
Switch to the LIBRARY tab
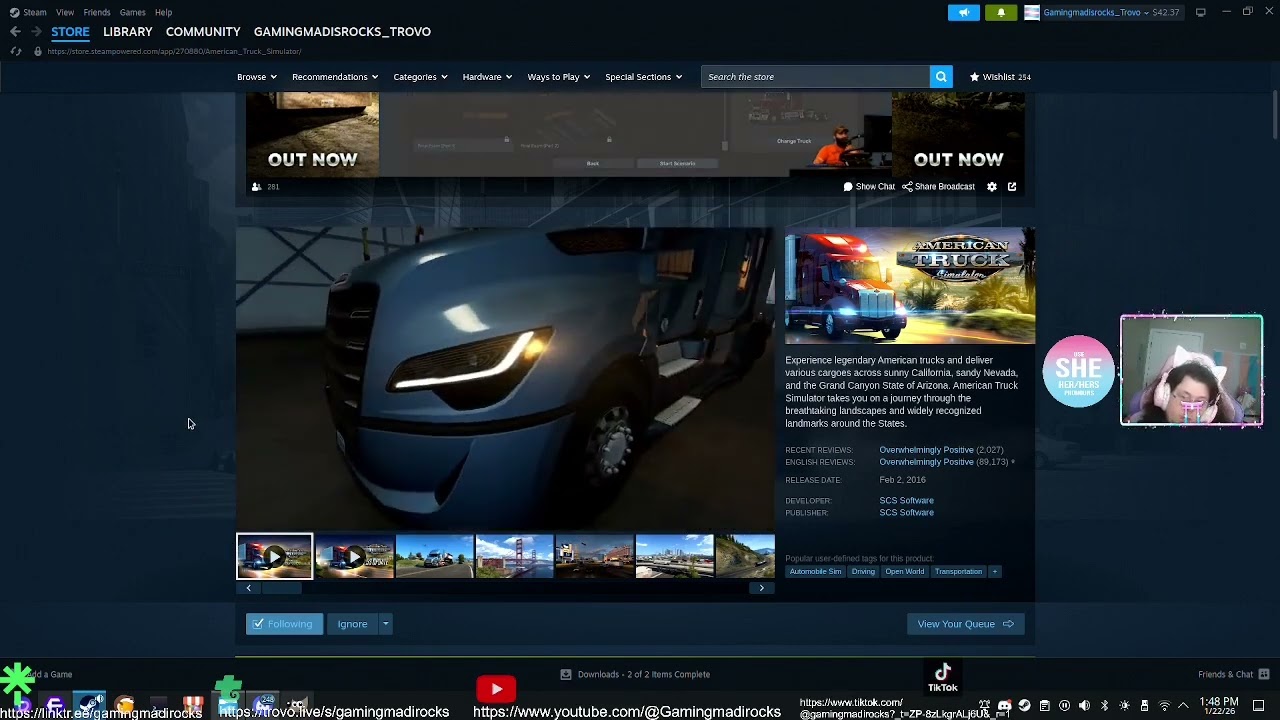127,32
